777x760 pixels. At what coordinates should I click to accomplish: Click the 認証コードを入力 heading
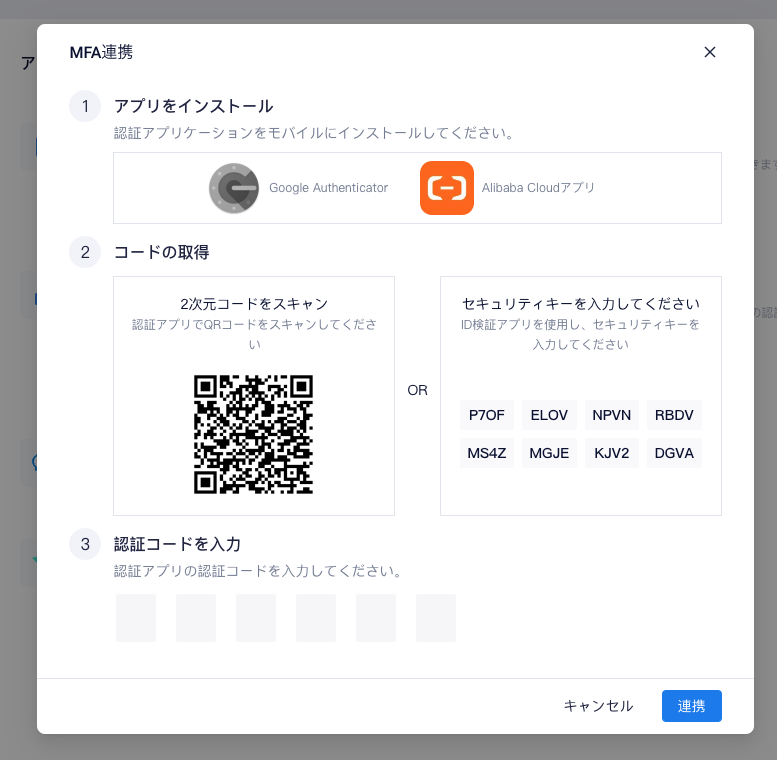(x=177, y=544)
